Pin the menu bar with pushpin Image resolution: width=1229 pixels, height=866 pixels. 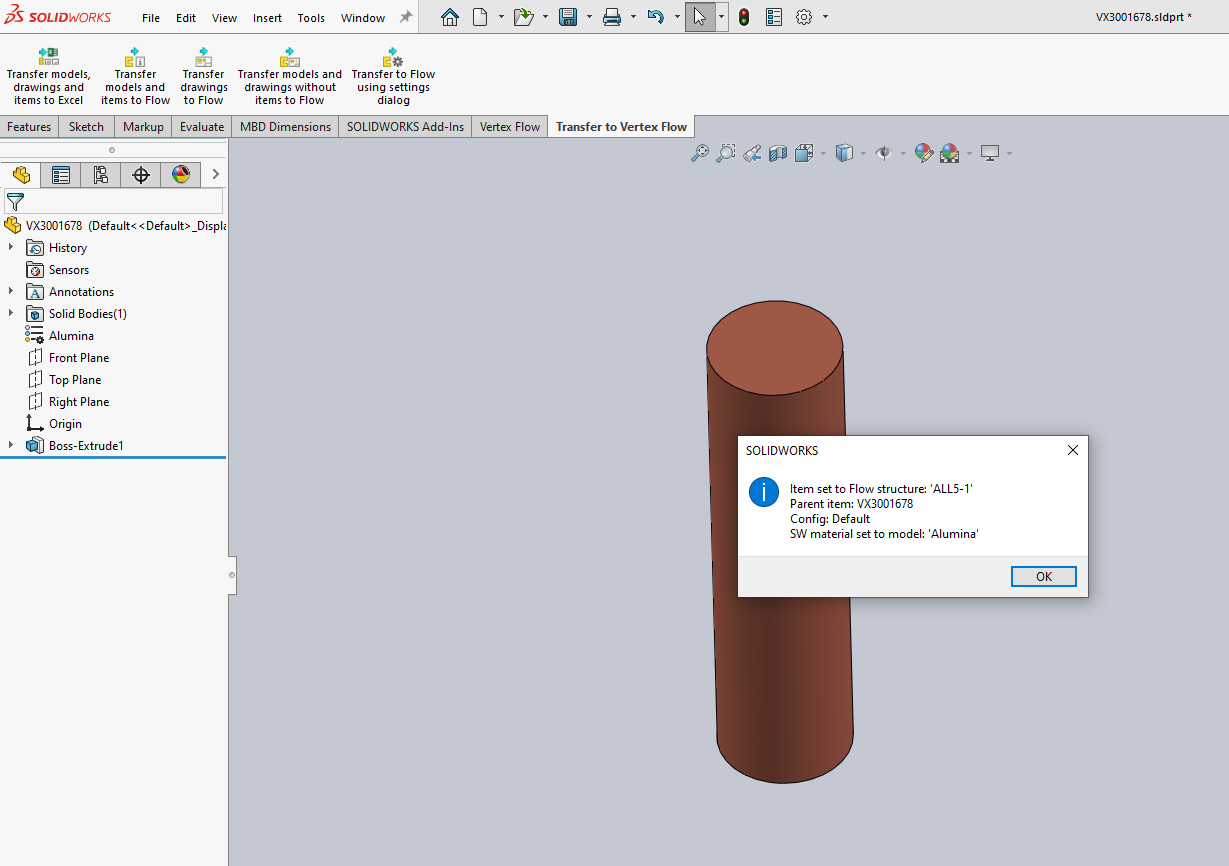(405, 17)
